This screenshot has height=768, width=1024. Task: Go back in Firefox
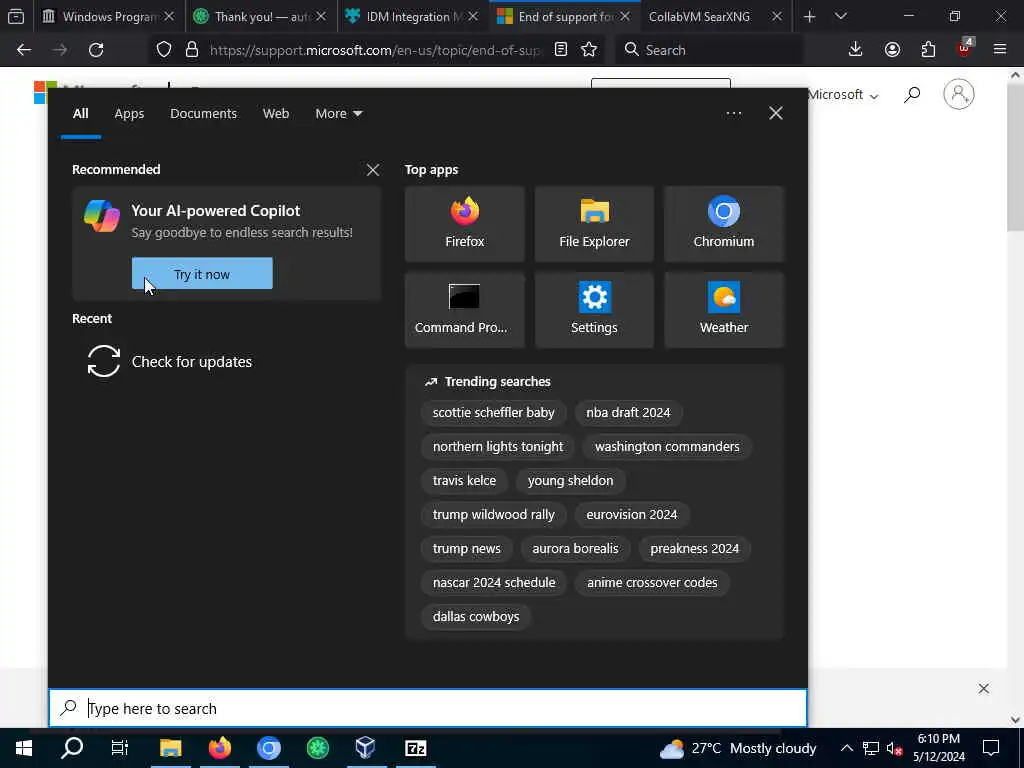click(24, 50)
